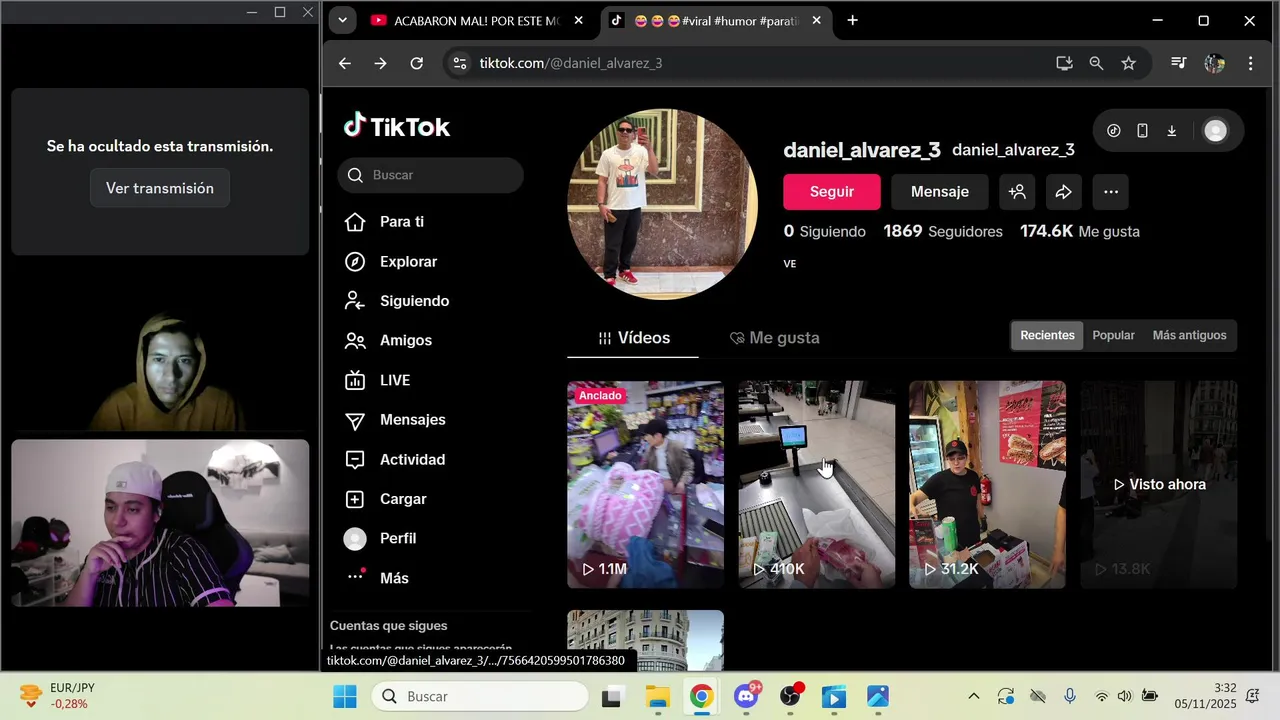The image size is (1280, 720).
Task: Click the Buscar search field on TikTok
Action: (430, 175)
